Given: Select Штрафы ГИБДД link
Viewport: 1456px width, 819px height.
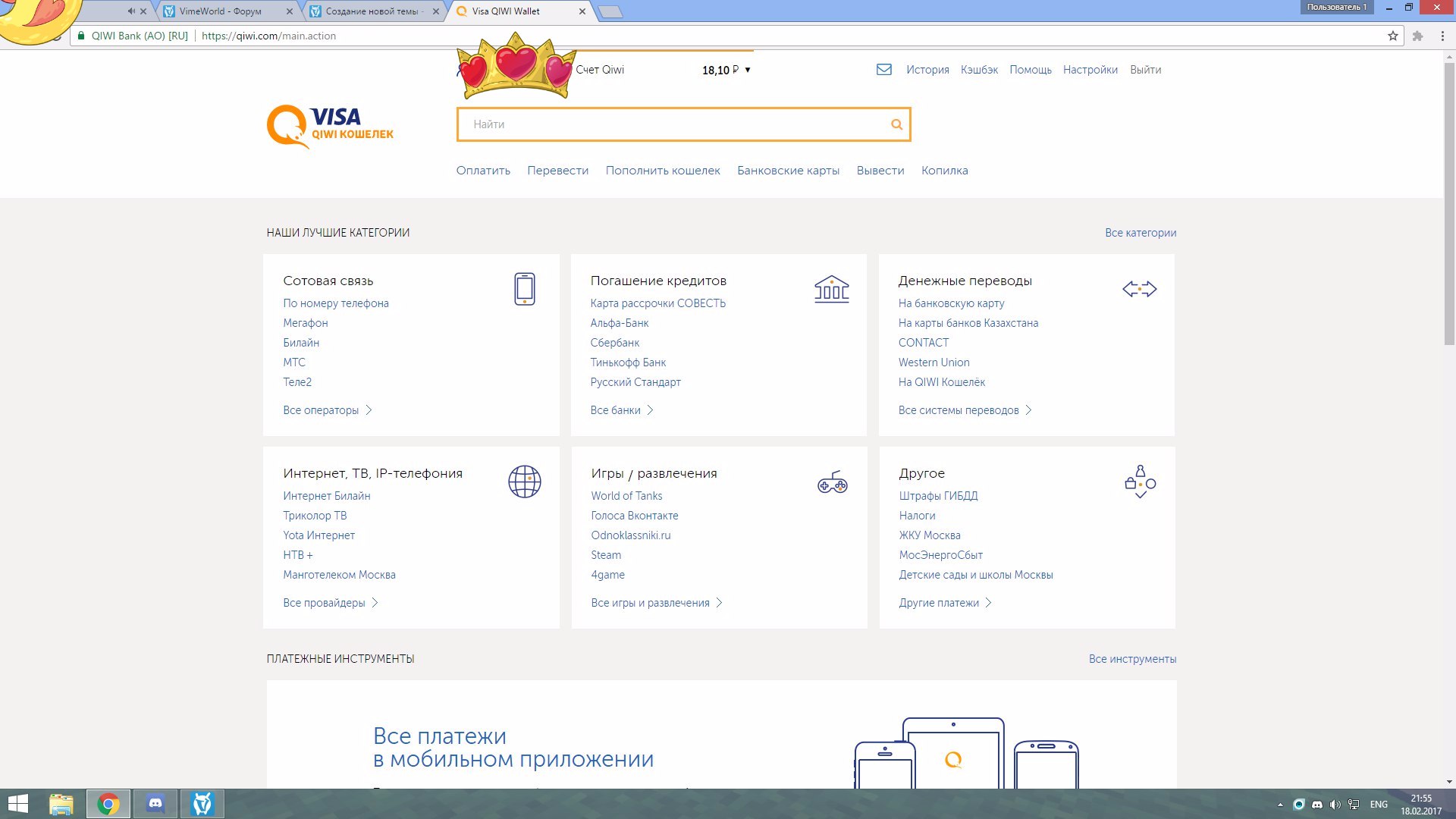Looking at the screenshot, I should pos(938,496).
